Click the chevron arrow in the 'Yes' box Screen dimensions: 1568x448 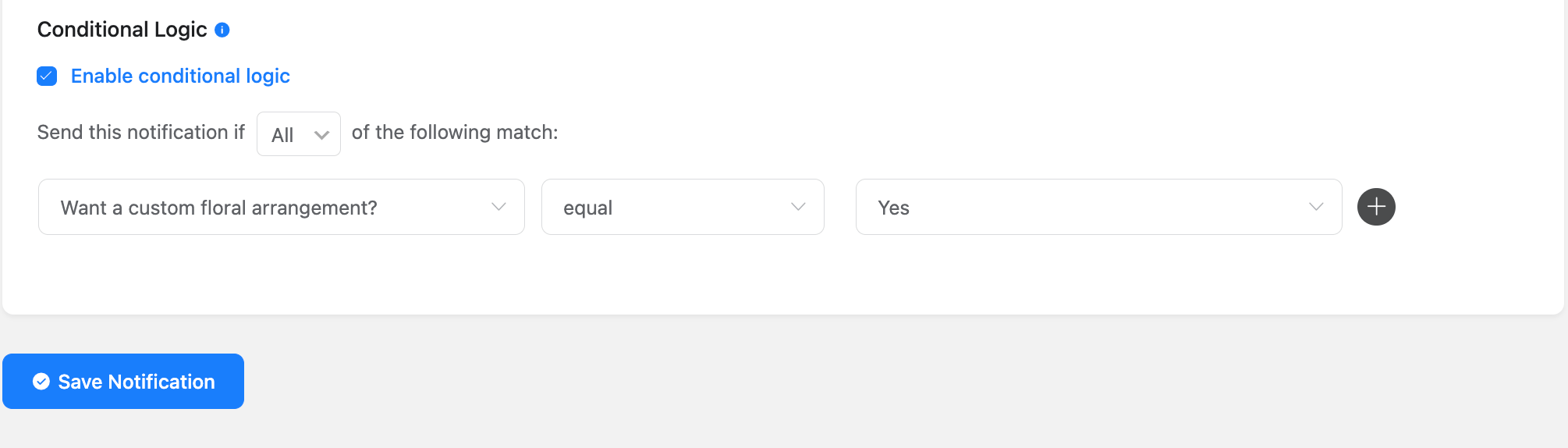(1316, 207)
